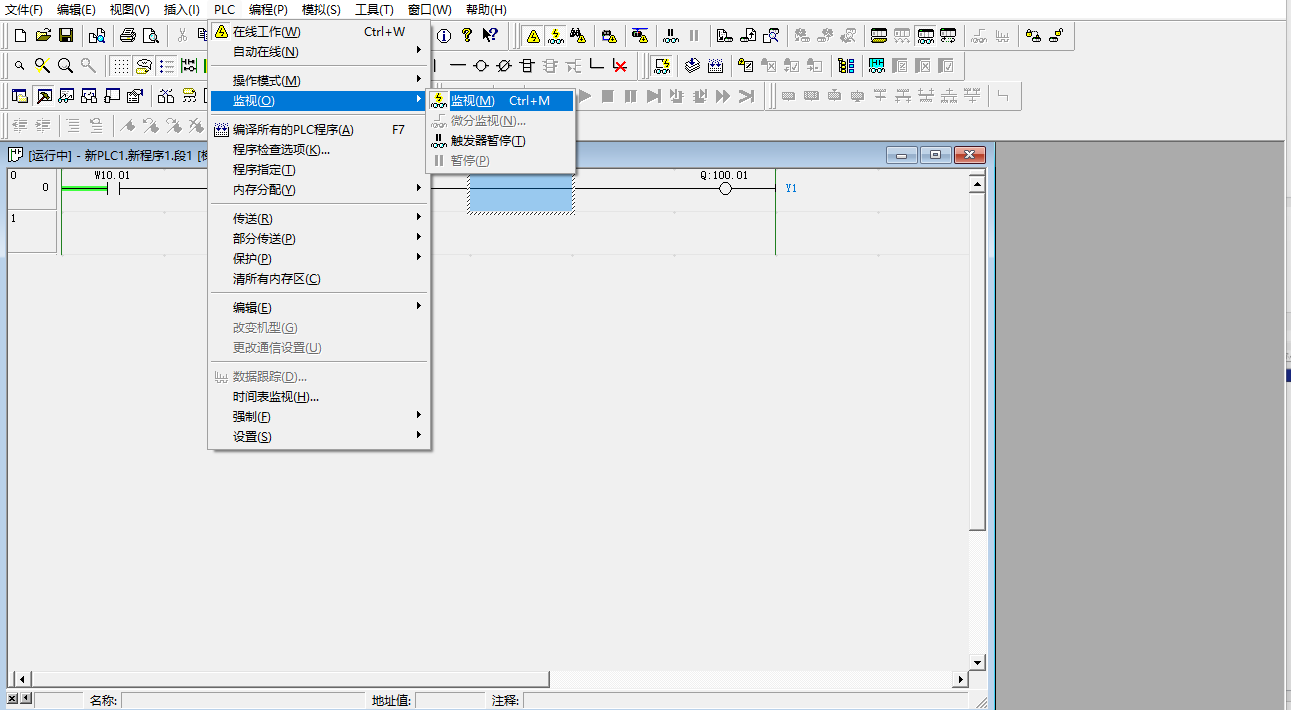1291x710 pixels.
Task: Click the simulation Stop square button
Action: 607,96
